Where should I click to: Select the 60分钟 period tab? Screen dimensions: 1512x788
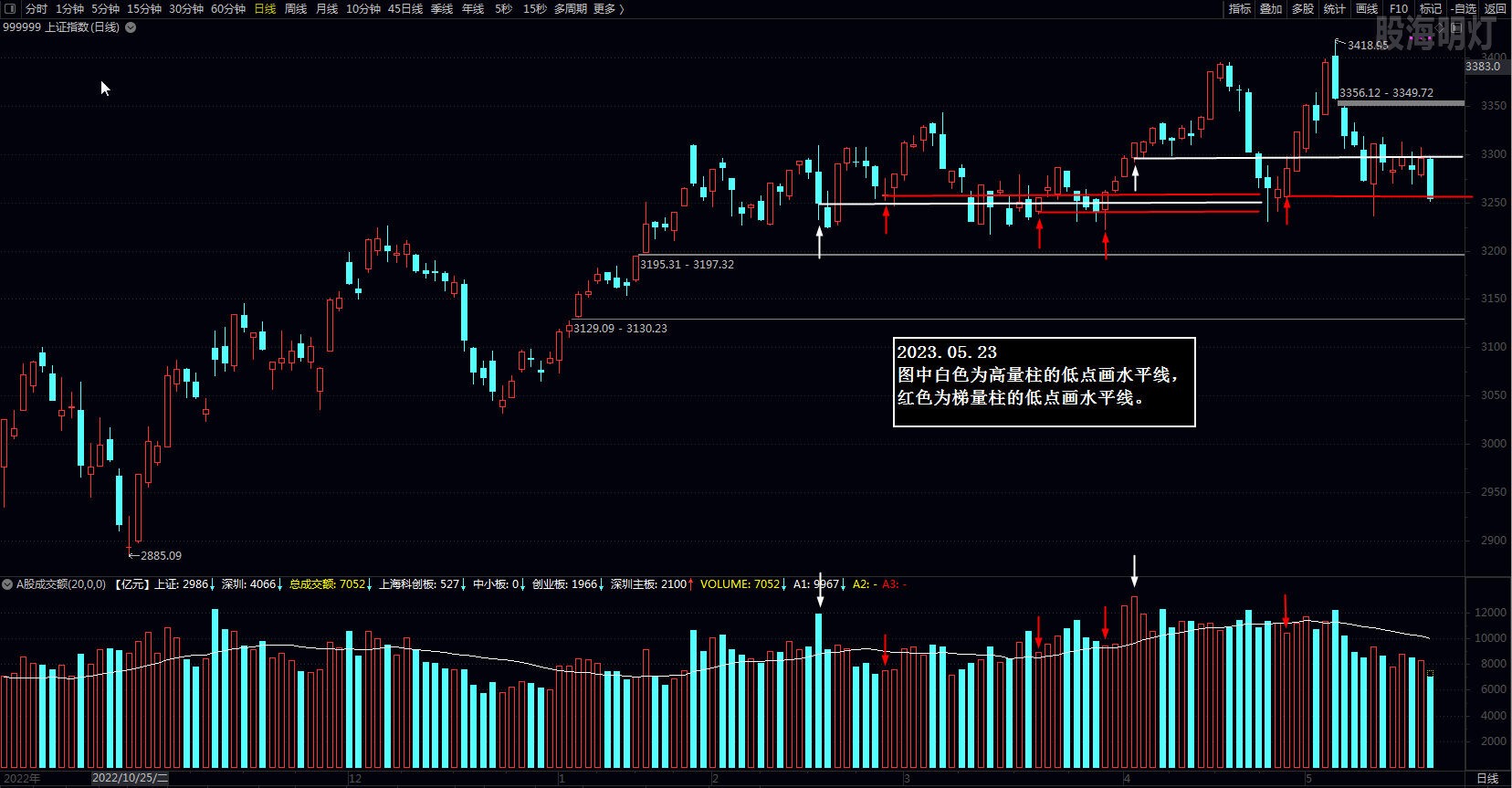point(228,8)
